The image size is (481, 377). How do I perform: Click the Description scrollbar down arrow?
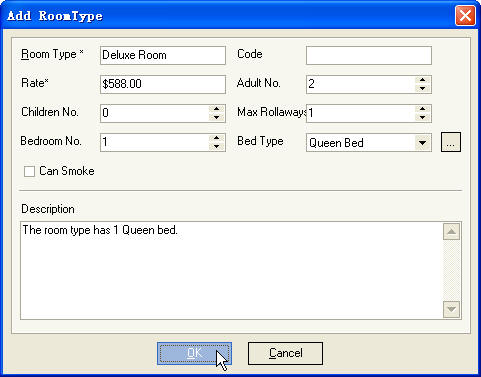click(451, 309)
